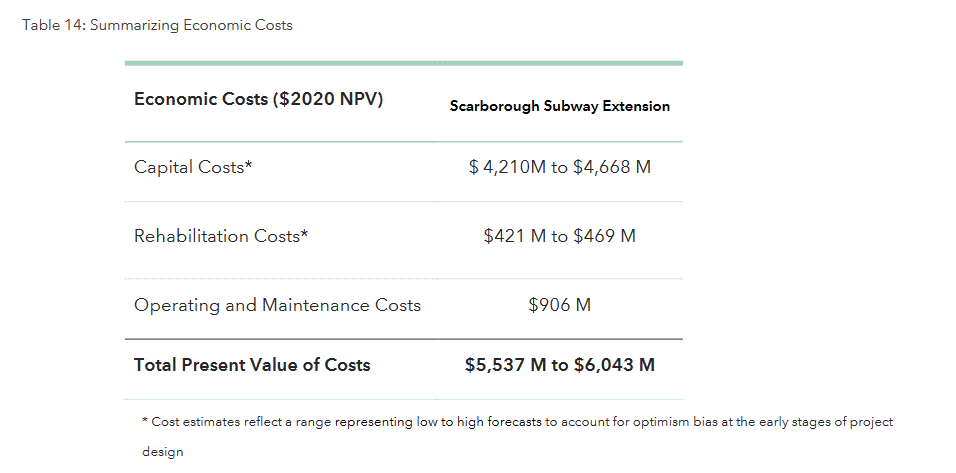
Task: Click the $4,668 M high capital cost figure
Action: coord(612,167)
